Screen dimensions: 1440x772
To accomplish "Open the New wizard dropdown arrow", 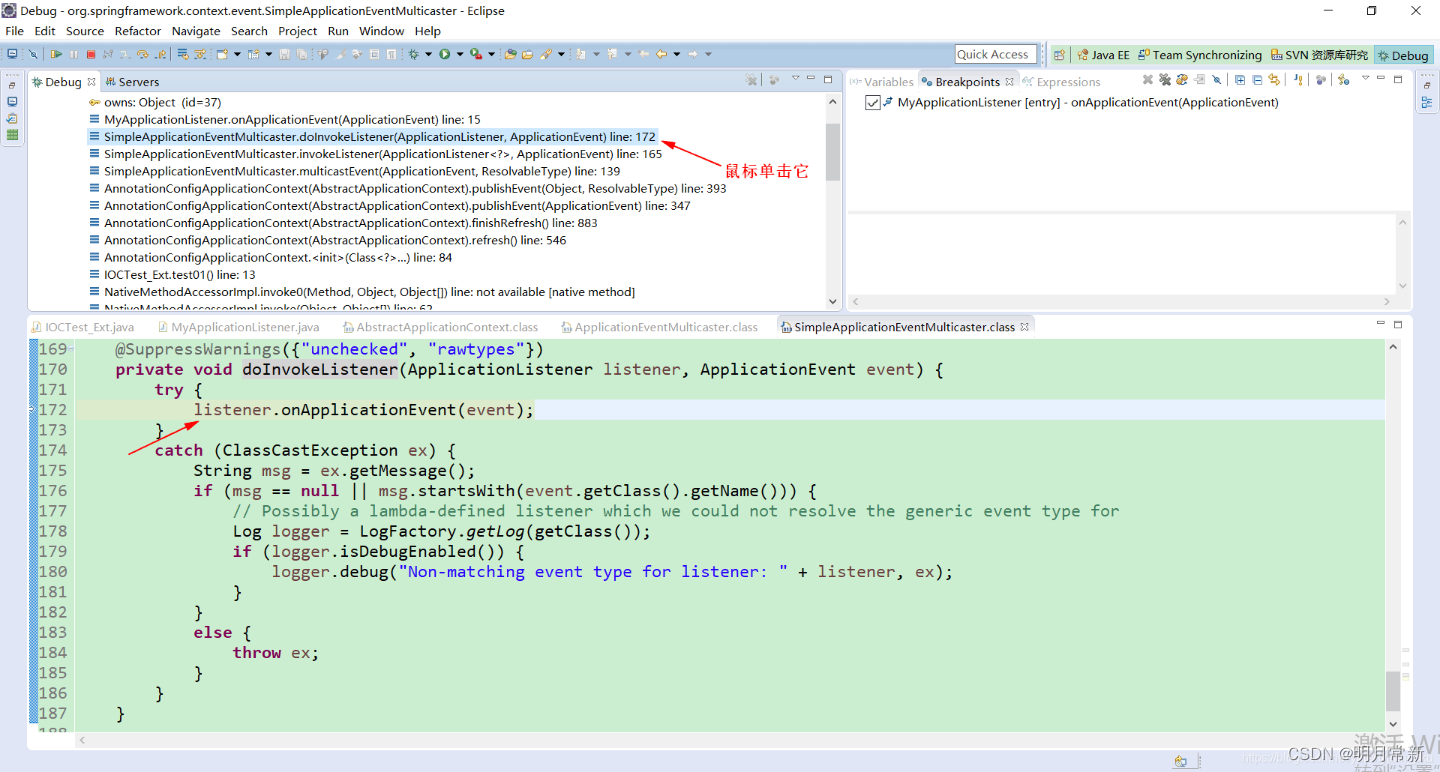I will tap(237, 54).
